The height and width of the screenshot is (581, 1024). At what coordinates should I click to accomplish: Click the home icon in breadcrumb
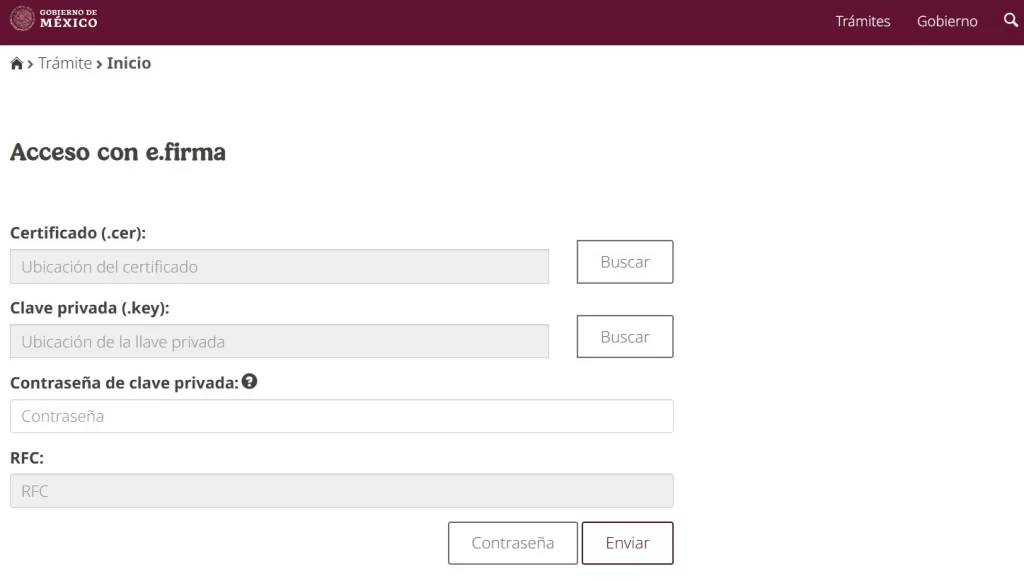16,64
